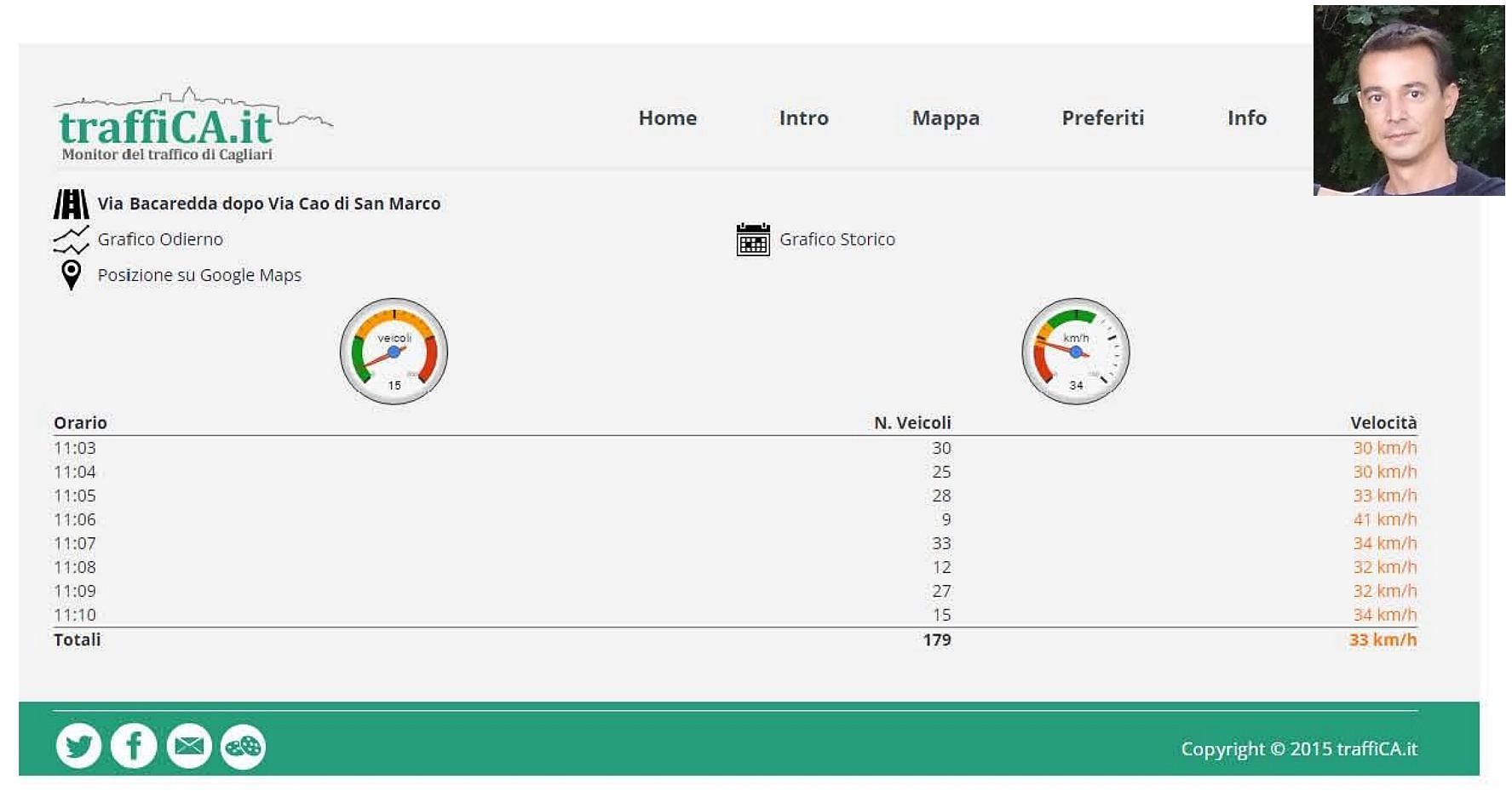Click the map pin location icon
Screen dimensions: 1512x808
[72, 275]
